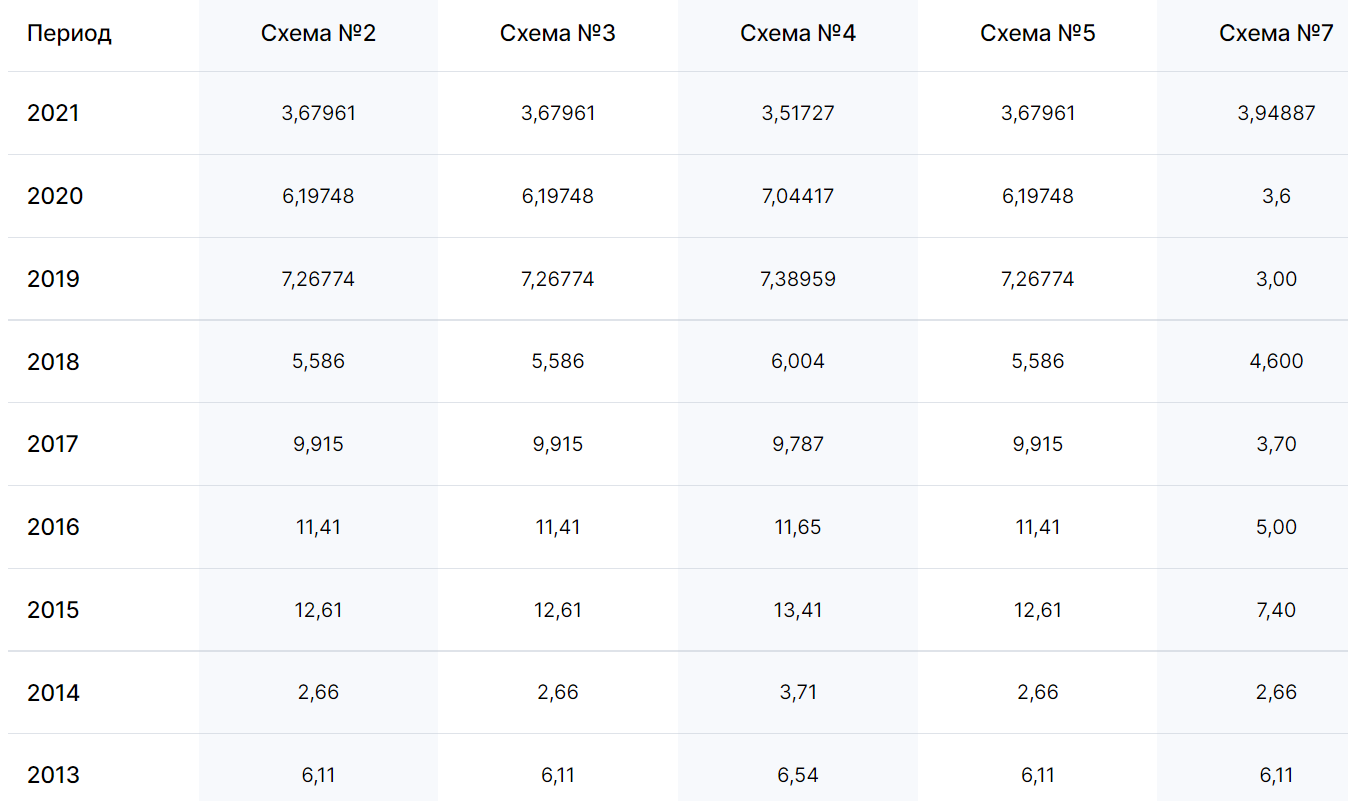Click value 6,54 in the 2013 row
Viewport: 1348px width, 801px height.
pyautogui.click(x=798, y=775)
